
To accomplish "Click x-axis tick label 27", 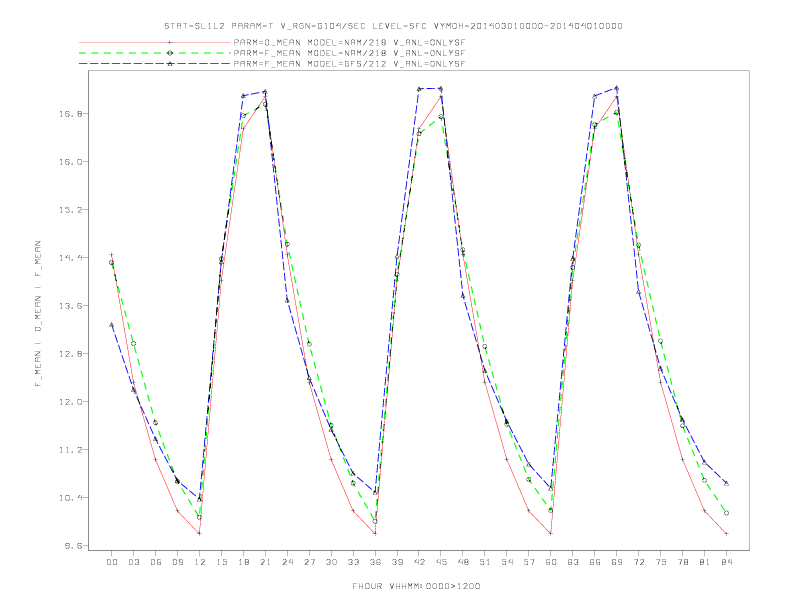I will (309, 562).
